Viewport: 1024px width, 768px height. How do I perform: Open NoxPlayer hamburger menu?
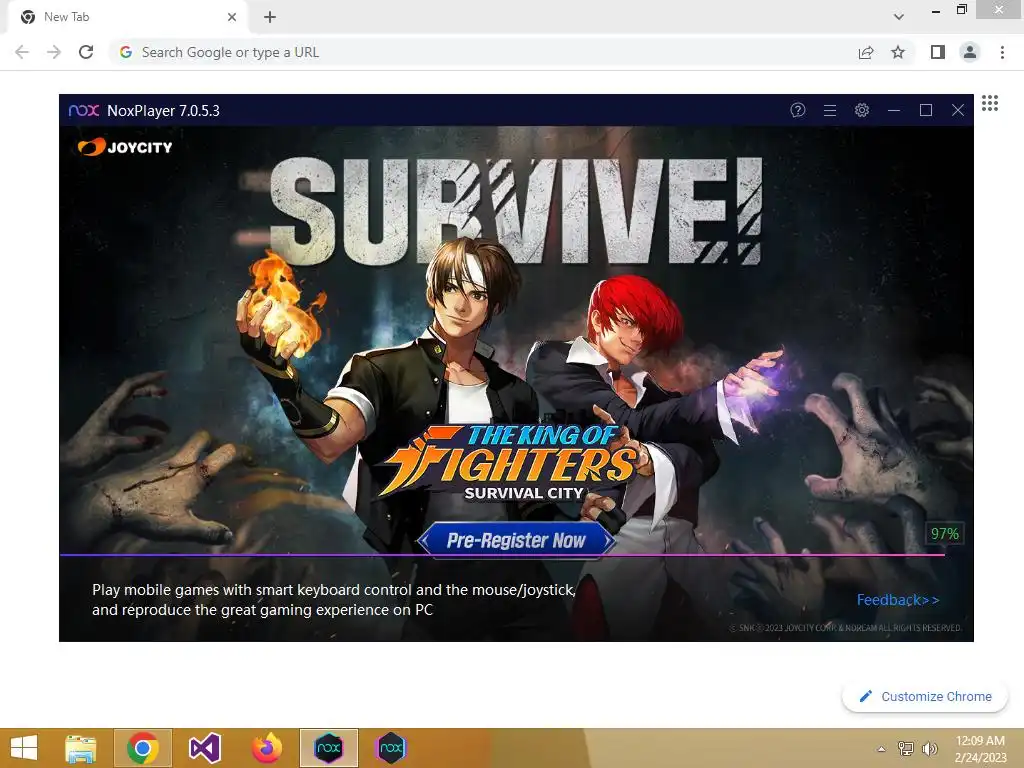pyautogui.click(x=830, y=110)
